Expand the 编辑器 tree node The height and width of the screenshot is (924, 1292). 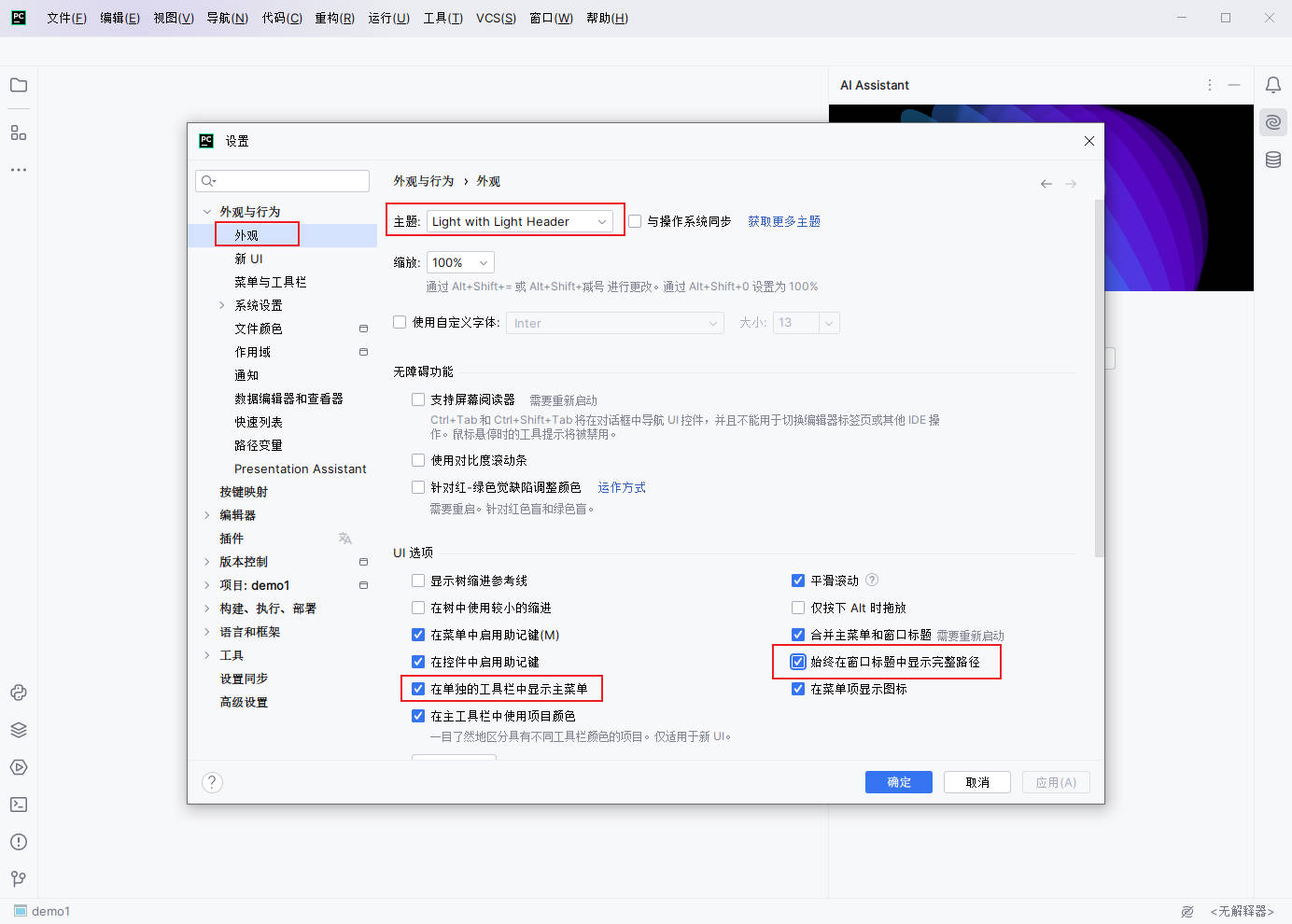[207, 515]
